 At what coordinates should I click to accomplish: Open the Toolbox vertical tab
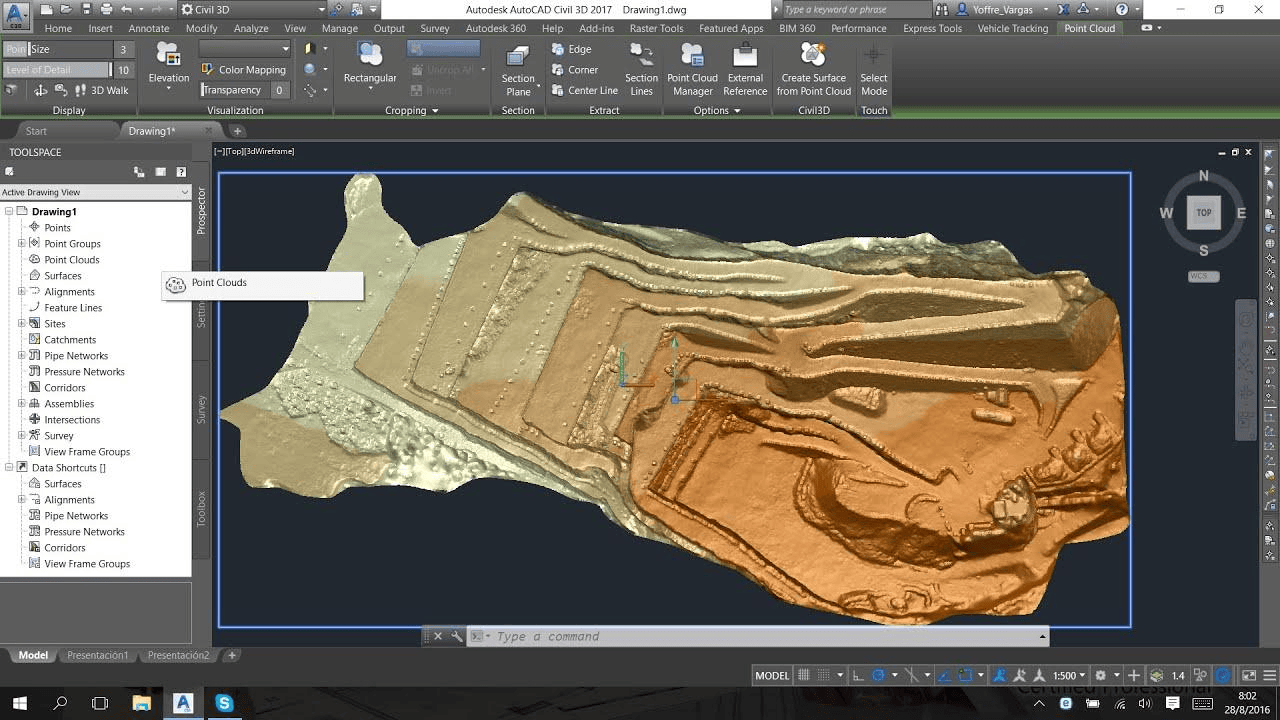click(x=201, y=509)
